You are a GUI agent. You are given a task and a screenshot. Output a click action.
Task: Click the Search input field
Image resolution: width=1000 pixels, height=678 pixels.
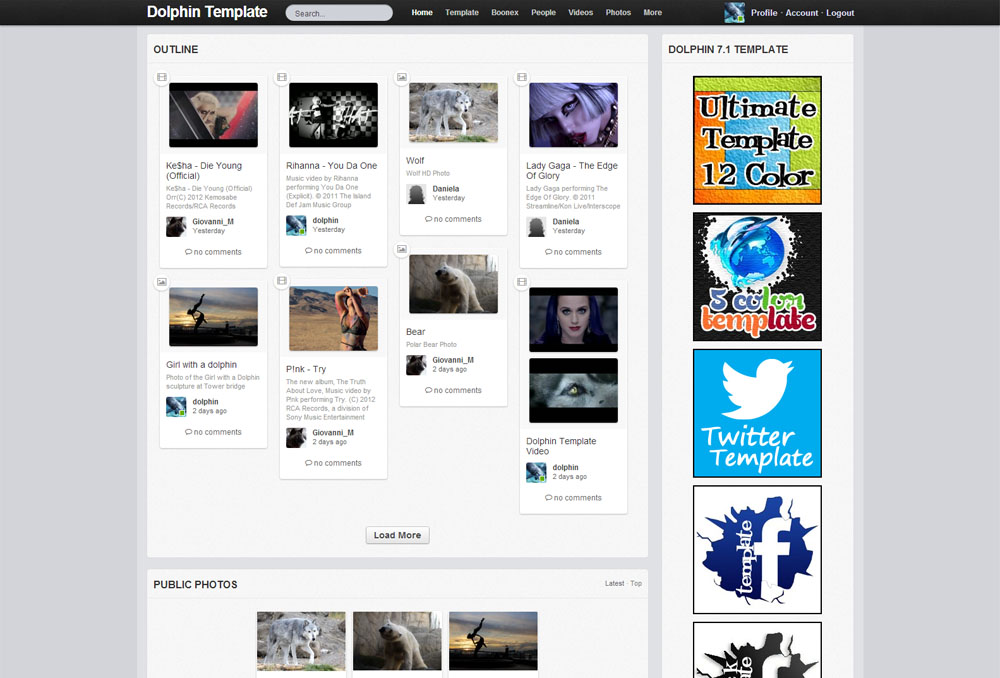coord(339,13)
